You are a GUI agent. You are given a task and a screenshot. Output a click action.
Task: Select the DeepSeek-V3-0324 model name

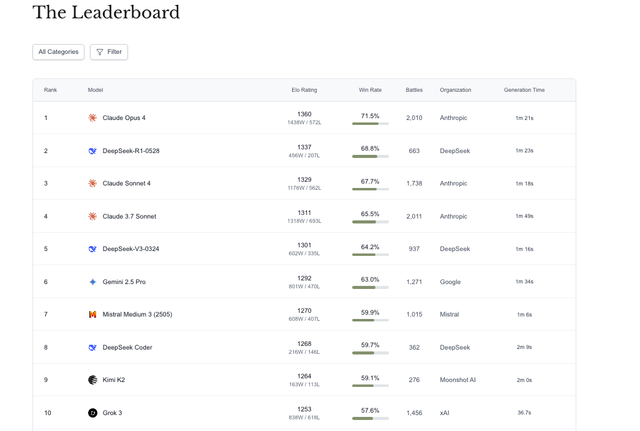point(131,249)
